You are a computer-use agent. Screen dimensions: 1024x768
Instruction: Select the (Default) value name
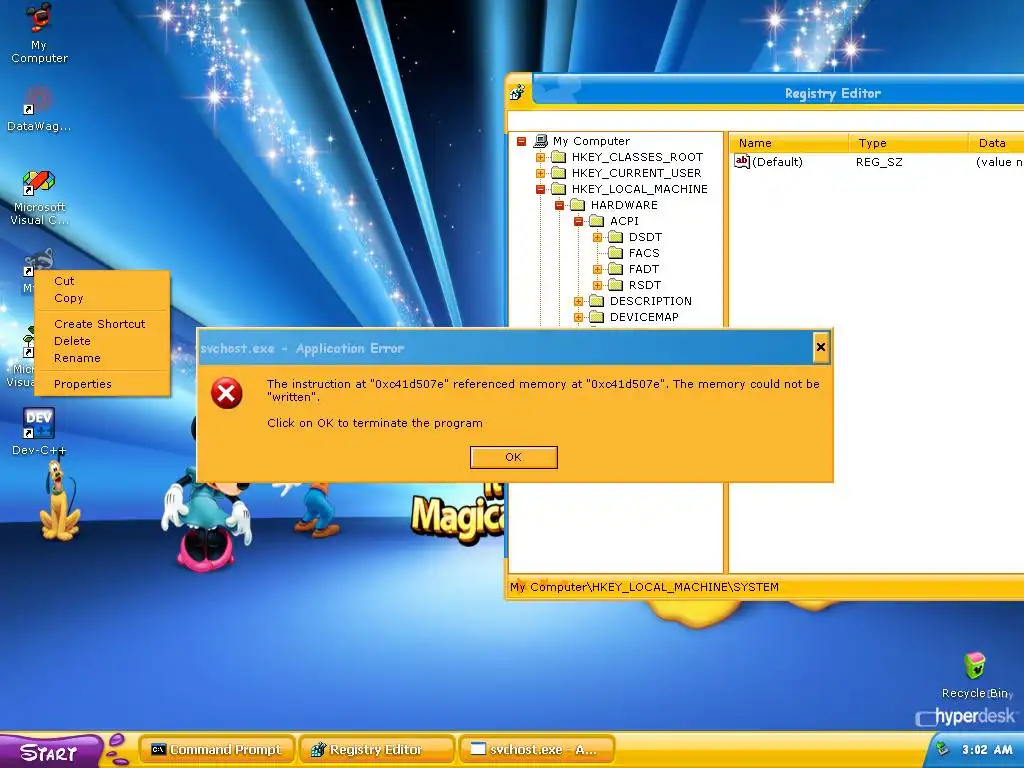pyautogui.click(x=777, y=162)
